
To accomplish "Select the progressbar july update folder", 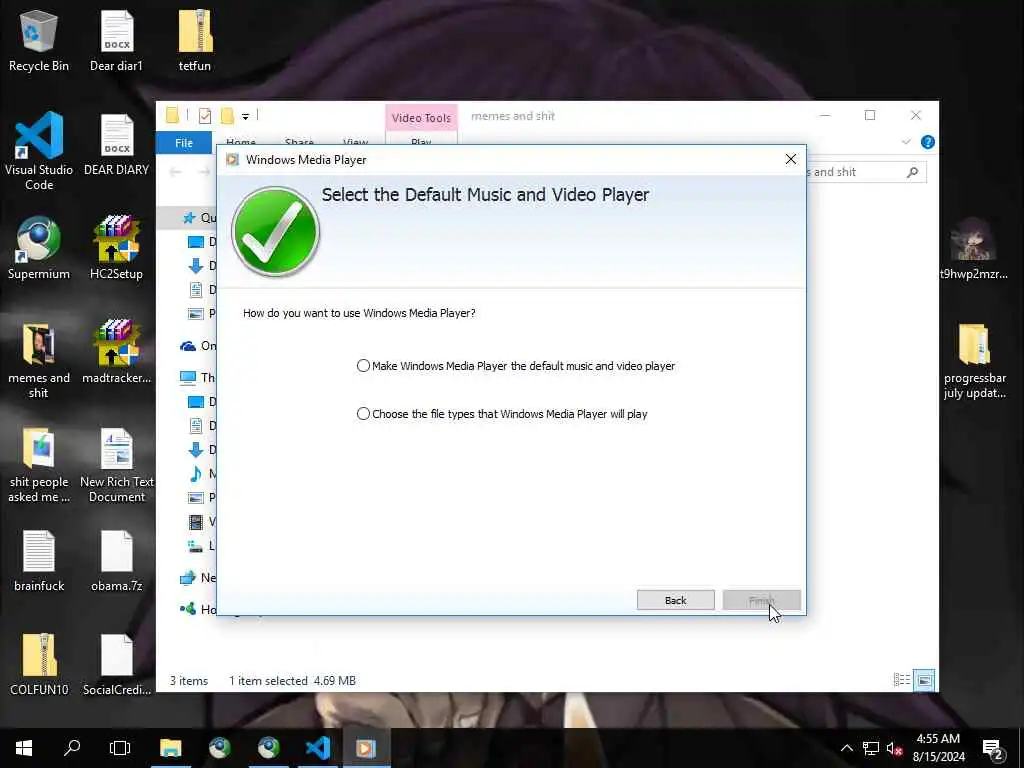I will click(x=974, y=360).
